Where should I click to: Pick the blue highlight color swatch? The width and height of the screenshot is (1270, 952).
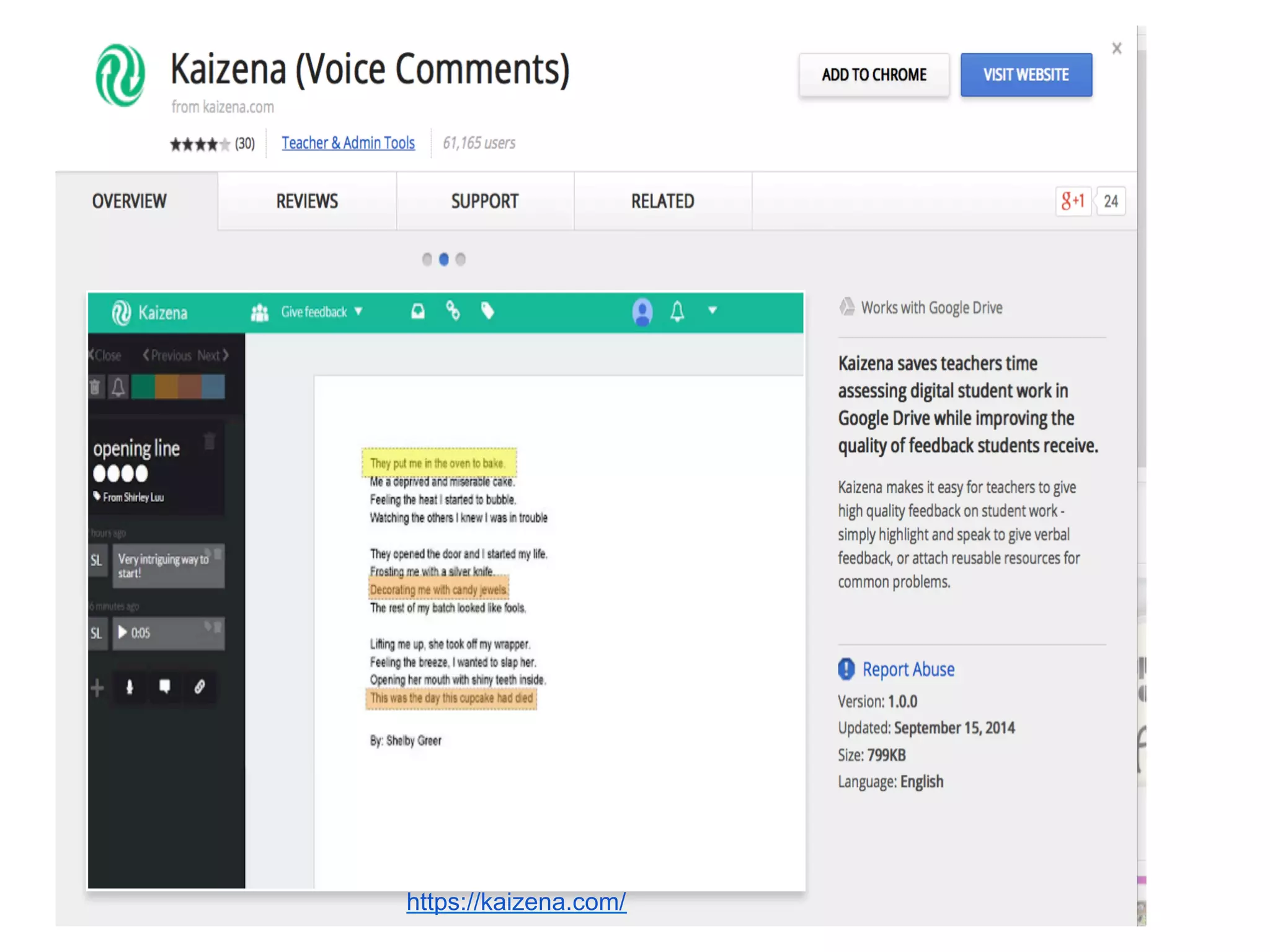pyautogui.click(x=213, y=387)
